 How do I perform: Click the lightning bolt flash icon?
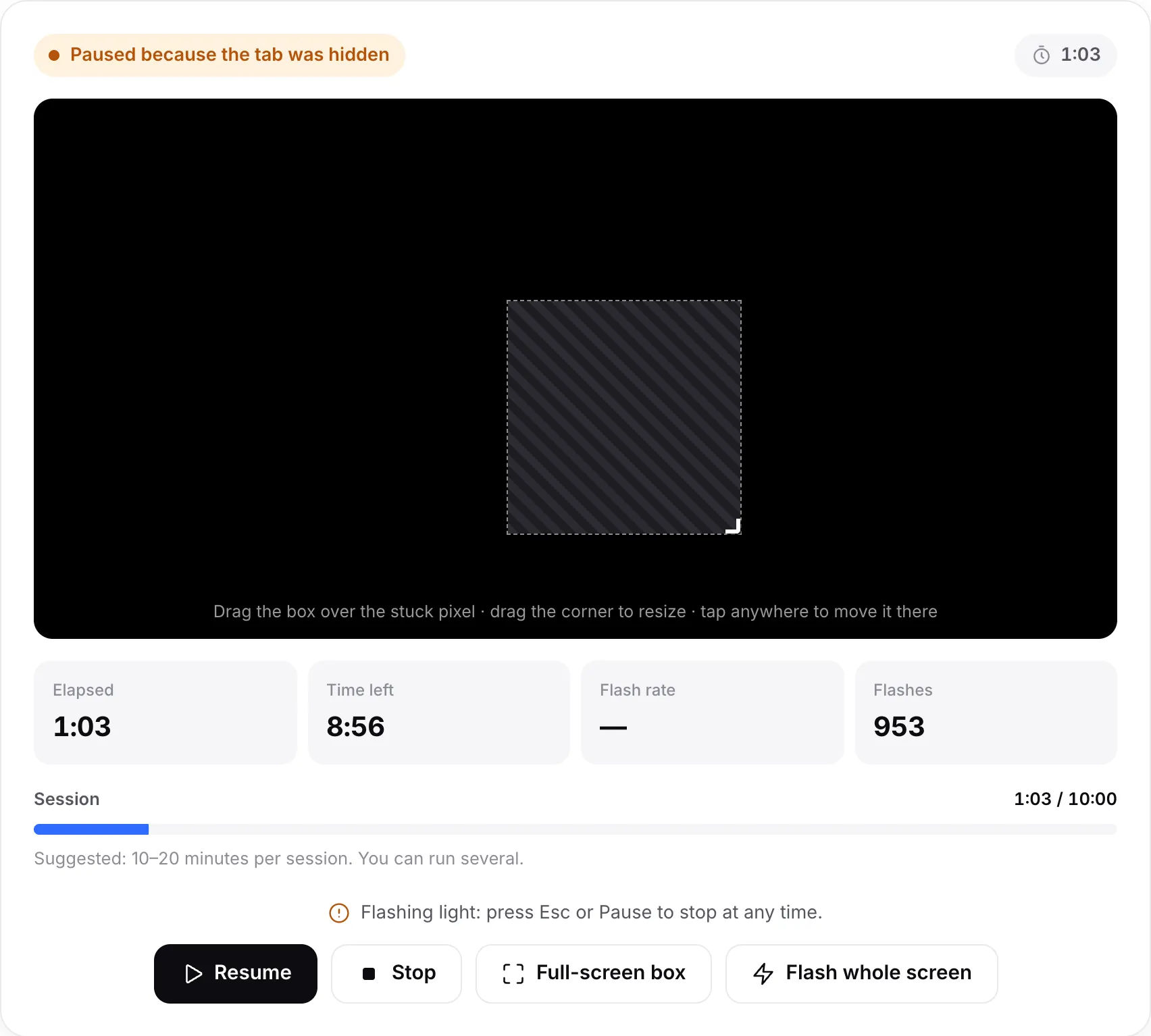pos(763,973)
